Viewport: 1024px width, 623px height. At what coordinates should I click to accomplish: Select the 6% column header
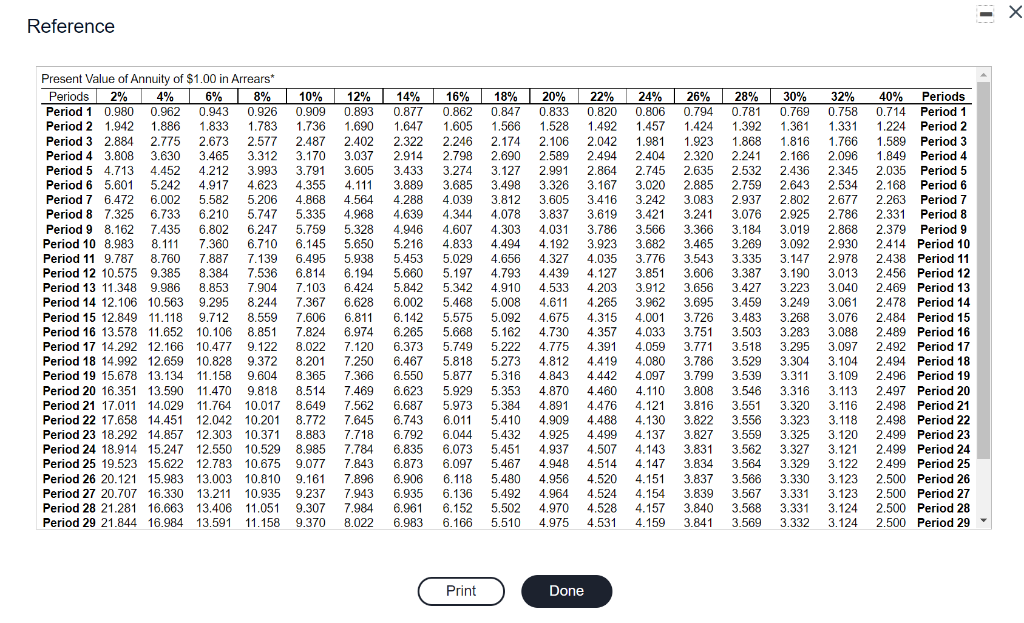(x=214, y=97)
